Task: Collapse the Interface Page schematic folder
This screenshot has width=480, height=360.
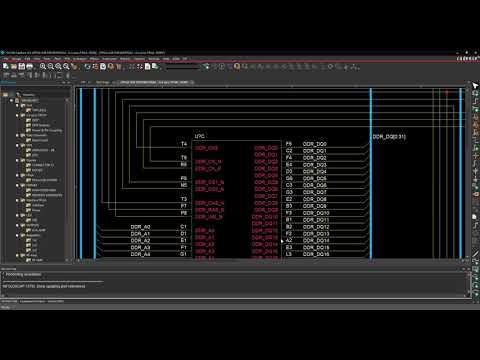Action: click(x=17, y=200)
